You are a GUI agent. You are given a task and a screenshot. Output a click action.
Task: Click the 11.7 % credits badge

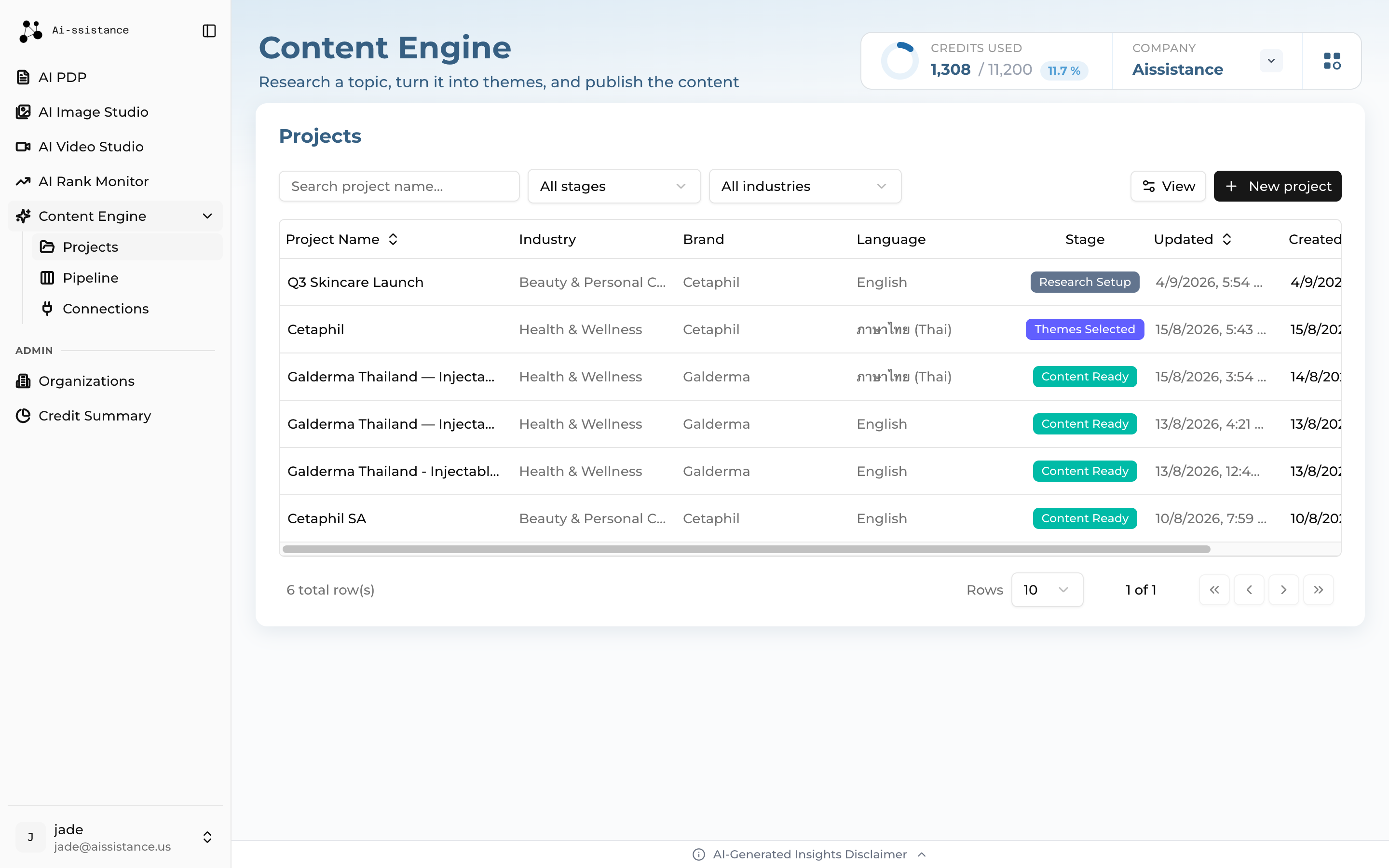[1063, 70]
